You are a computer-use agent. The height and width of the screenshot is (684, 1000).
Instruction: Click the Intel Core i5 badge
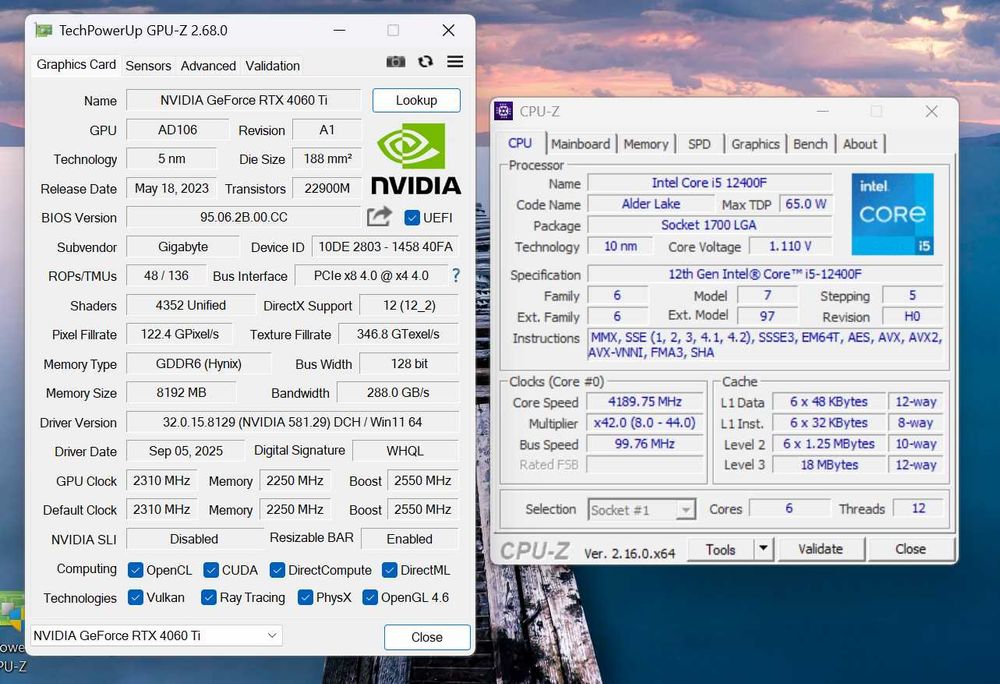pyautogui.click(x=892, y=214)
